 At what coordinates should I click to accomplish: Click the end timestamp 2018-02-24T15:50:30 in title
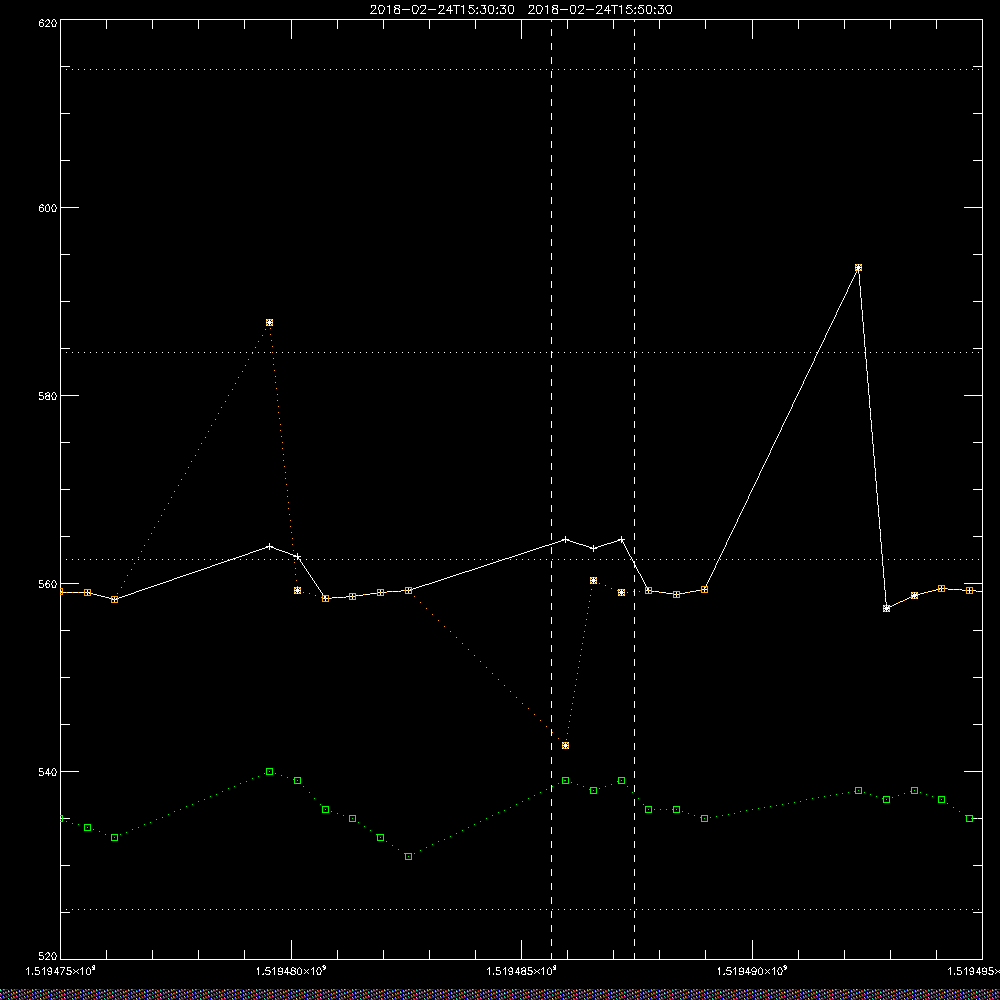pyautogui.click(x=600, y=9)
